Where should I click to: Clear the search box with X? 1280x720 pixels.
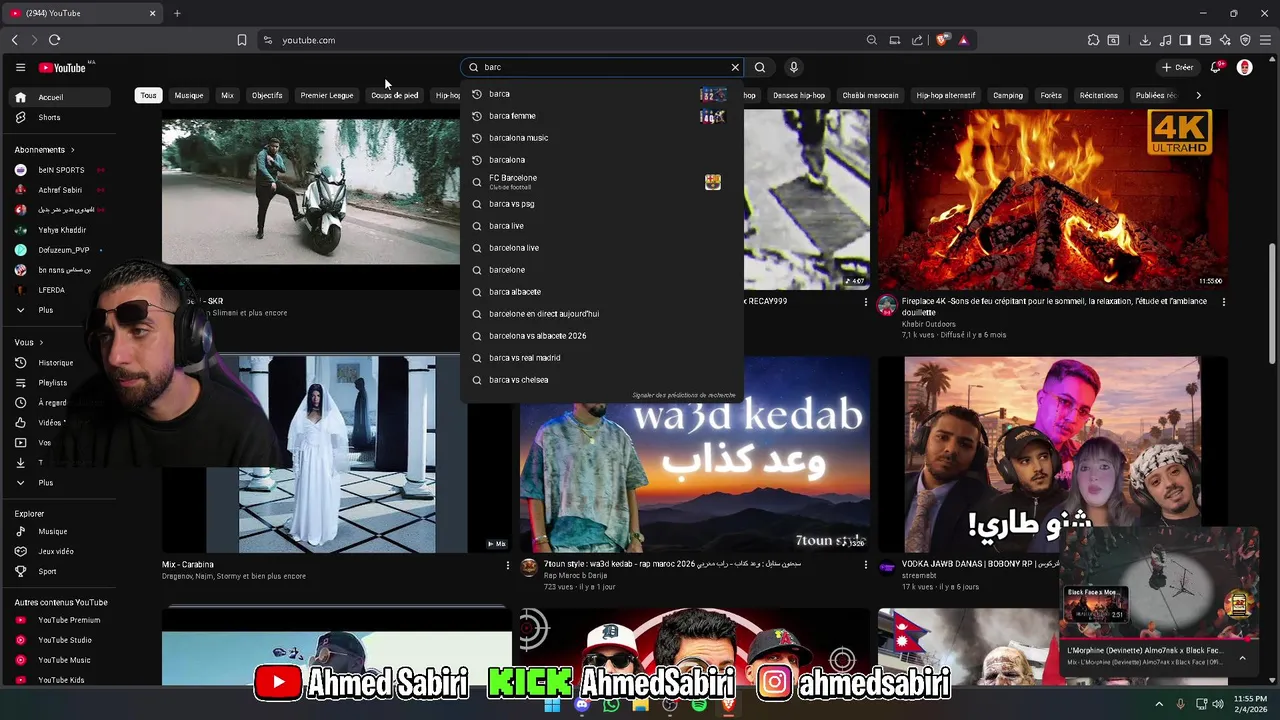point(735,67)
